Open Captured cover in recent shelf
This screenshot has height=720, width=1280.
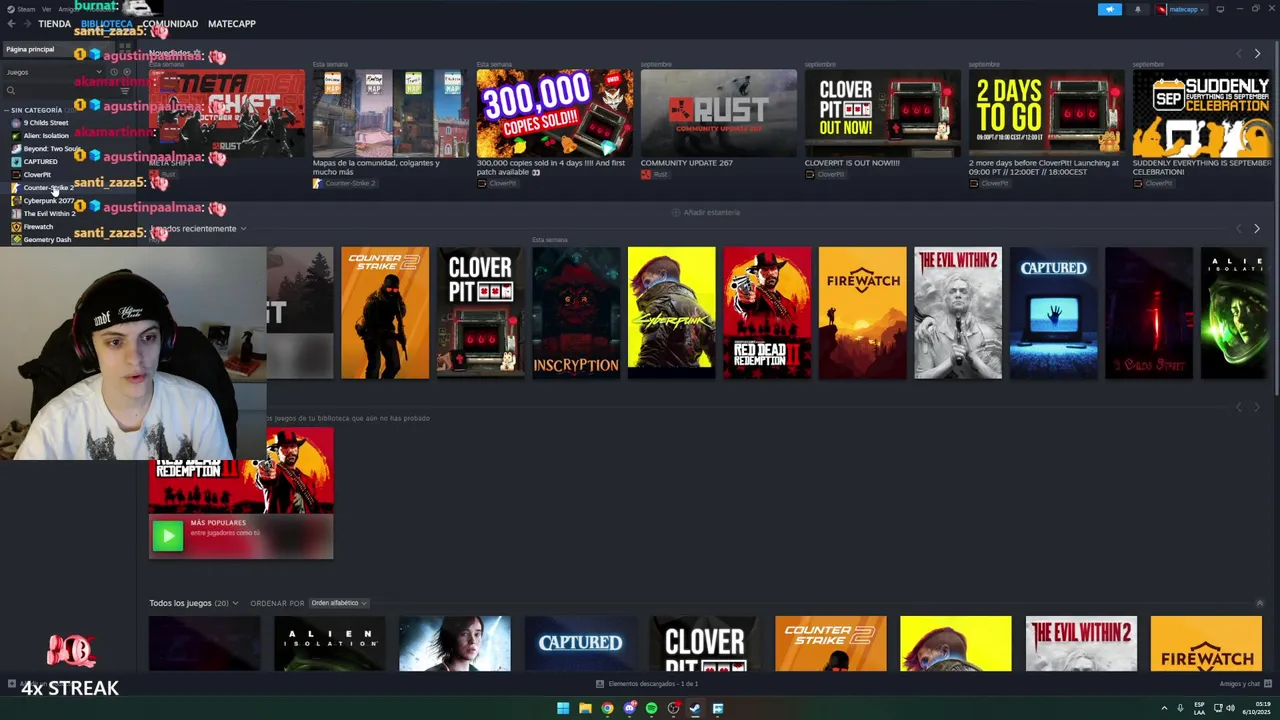1053,313
